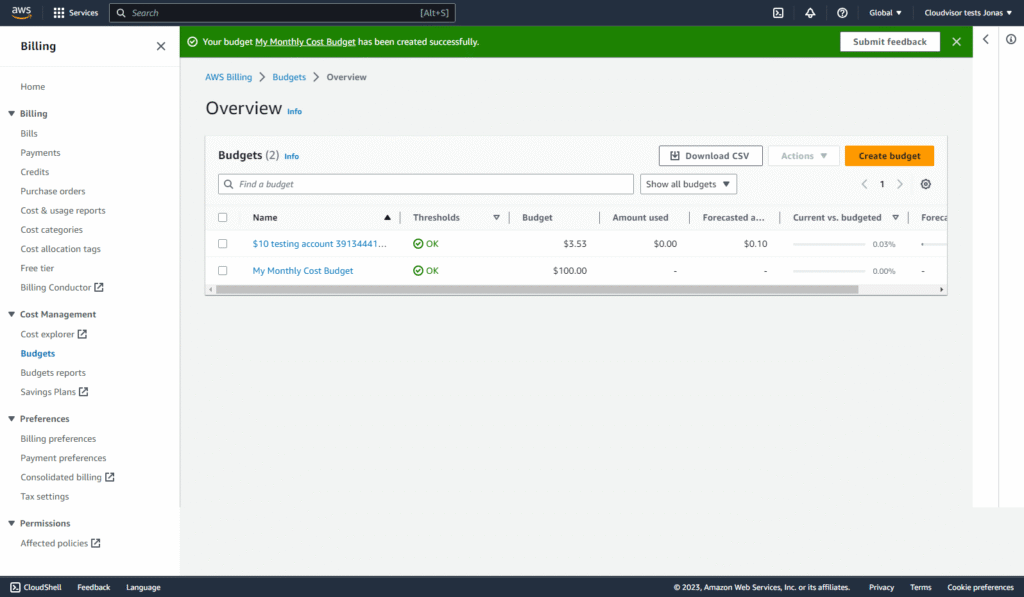
Task: Go to Budgets breadcrumb link
Action: coord(289,77)
